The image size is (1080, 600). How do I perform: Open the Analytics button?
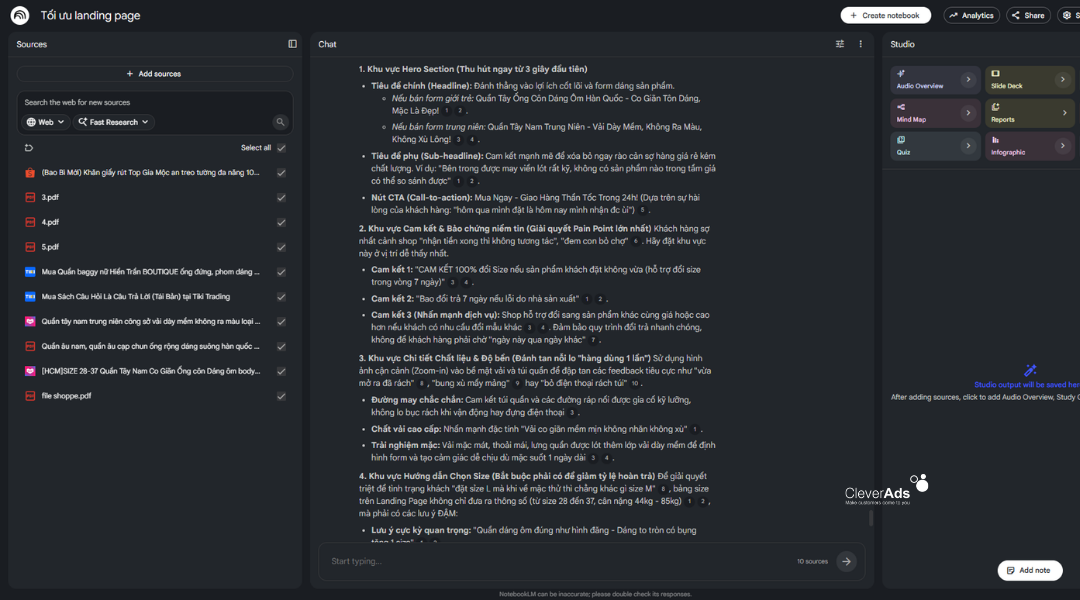click(971, 15)
